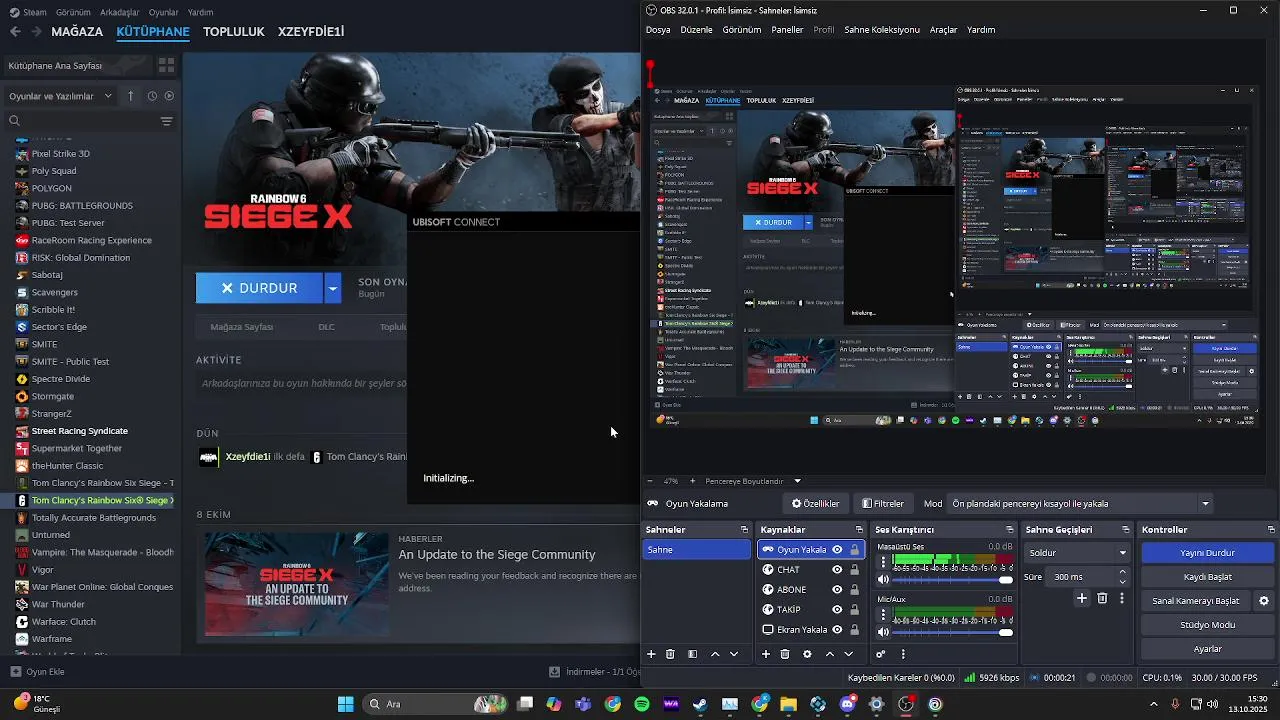Open preview scaling dropdown Pencereye Boyutlandır

(752, 481)
